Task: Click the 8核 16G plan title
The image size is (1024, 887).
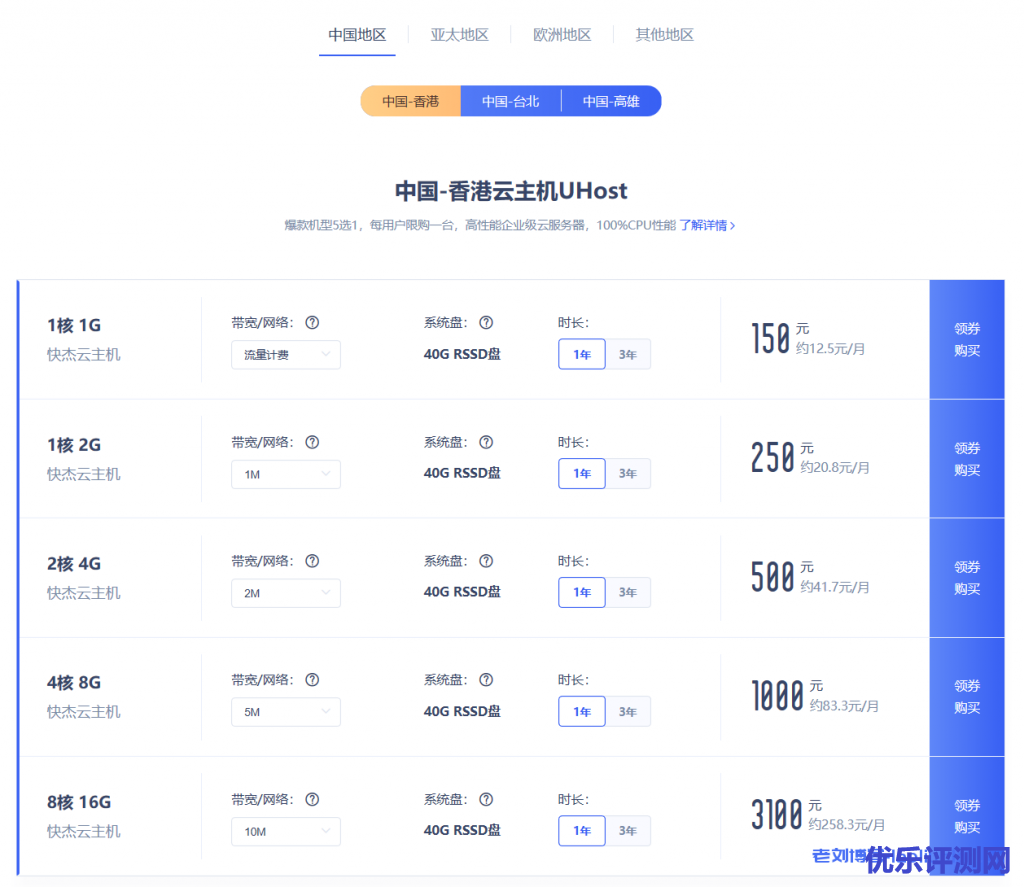Action: point(79,802)
